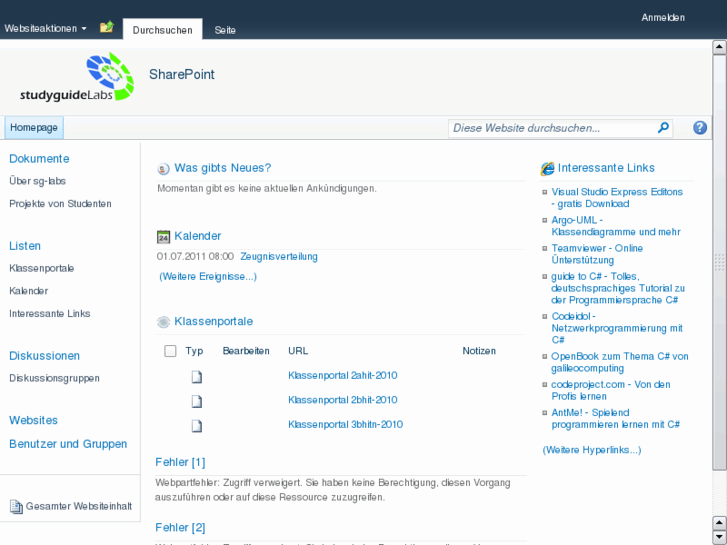Click the vertical scrollbar up arrow
The image size is (727, 545).
(719, 47)
